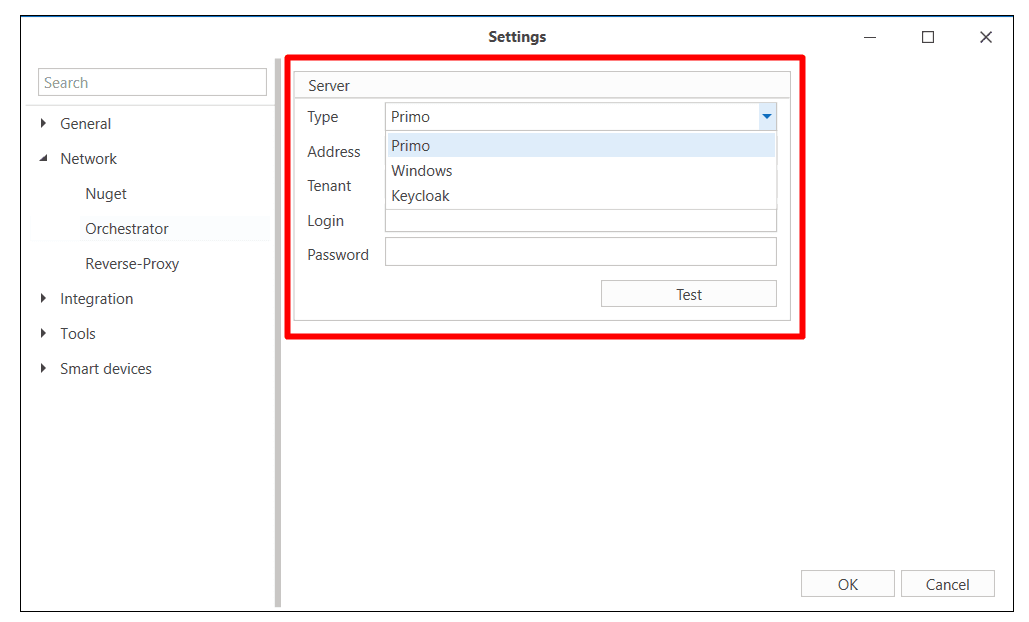Focus the Password input field
1029x622 pixels.
click(580, 252)
